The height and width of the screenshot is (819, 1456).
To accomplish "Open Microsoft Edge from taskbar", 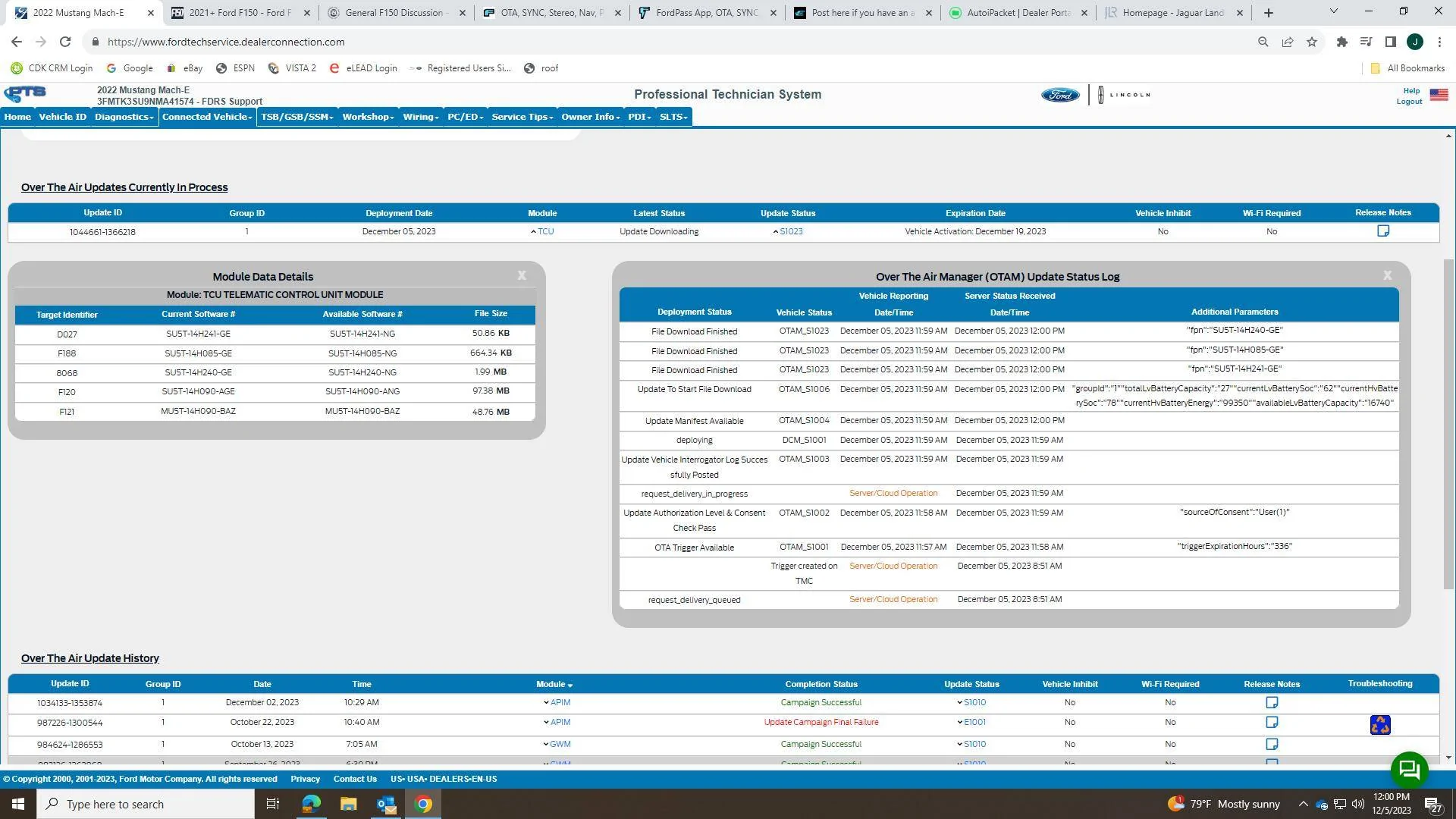I will tap(311, 804).
